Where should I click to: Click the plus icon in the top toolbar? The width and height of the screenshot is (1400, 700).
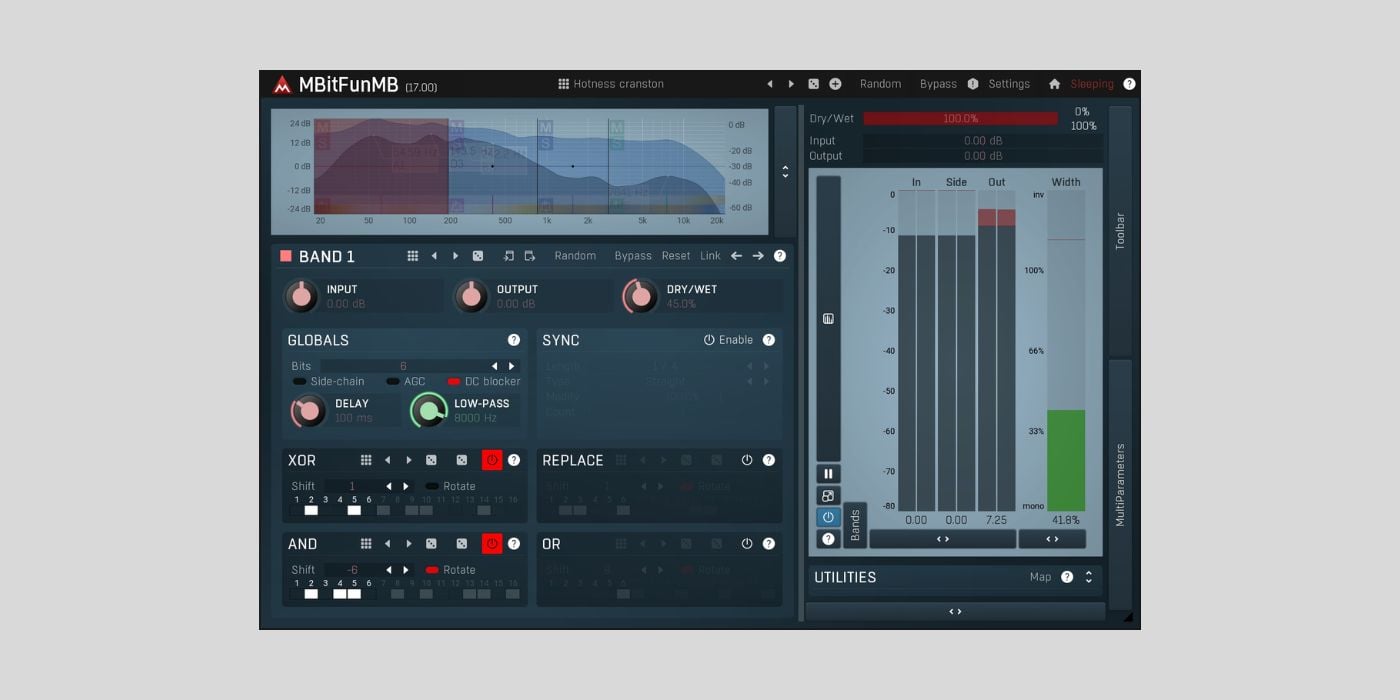click(835, 84)
